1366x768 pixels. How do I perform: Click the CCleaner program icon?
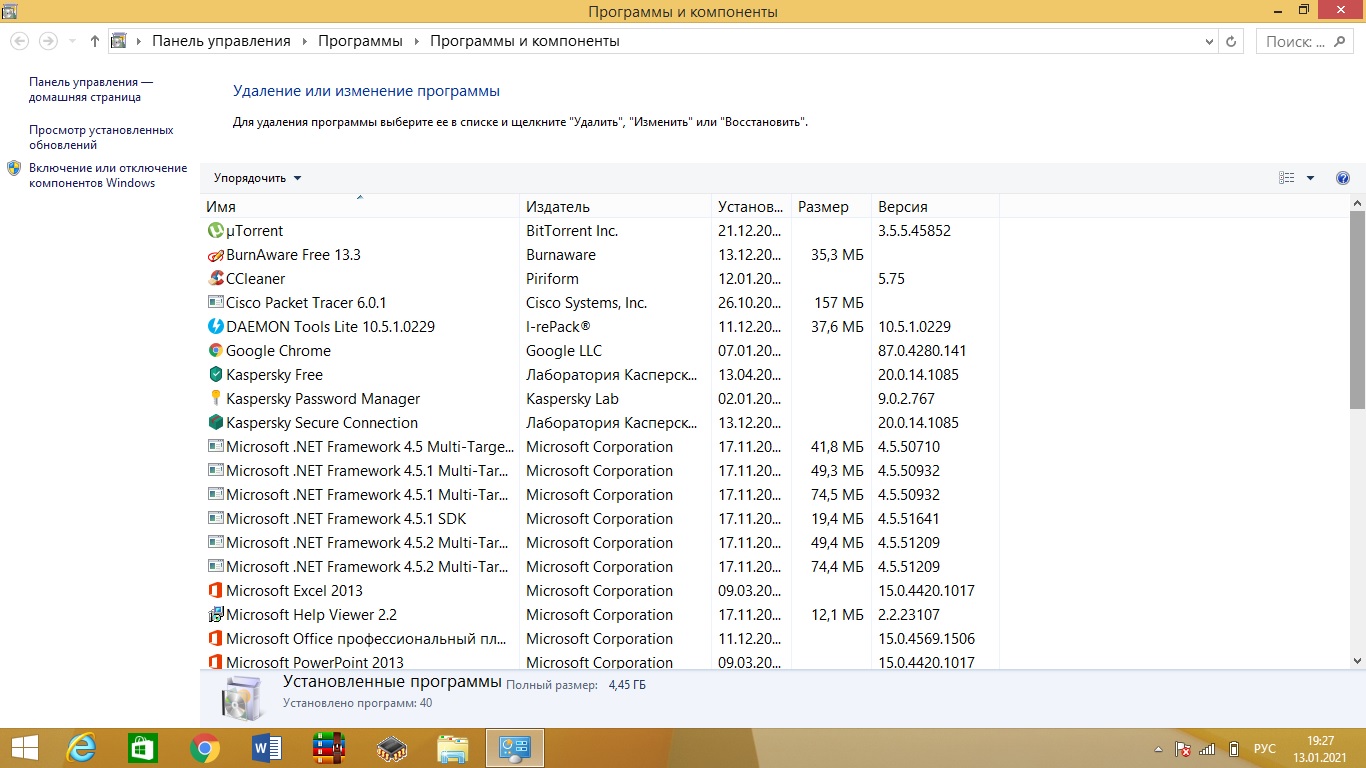click(x=215, y=279)
